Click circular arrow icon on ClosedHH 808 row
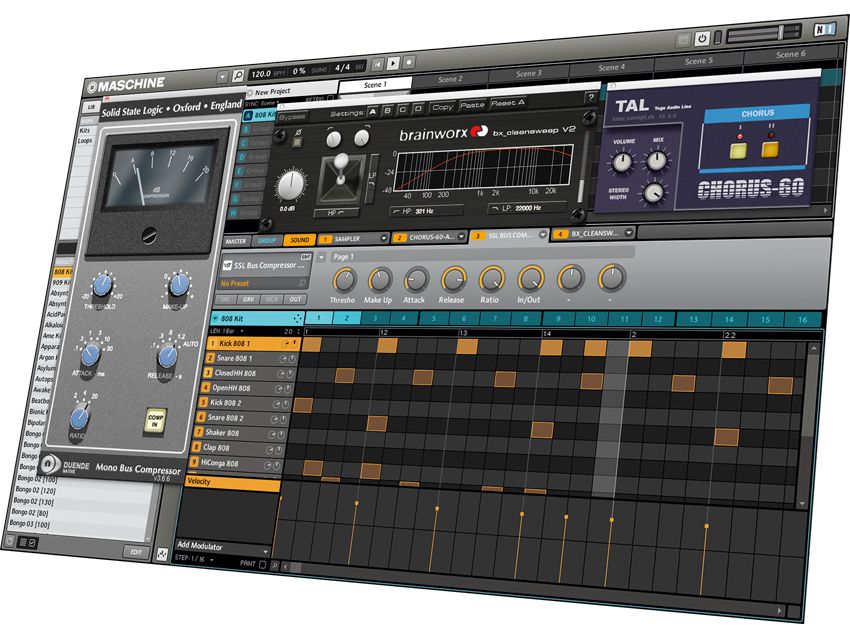The width and height of the screenshot is (850, 638). click(281, 374)
